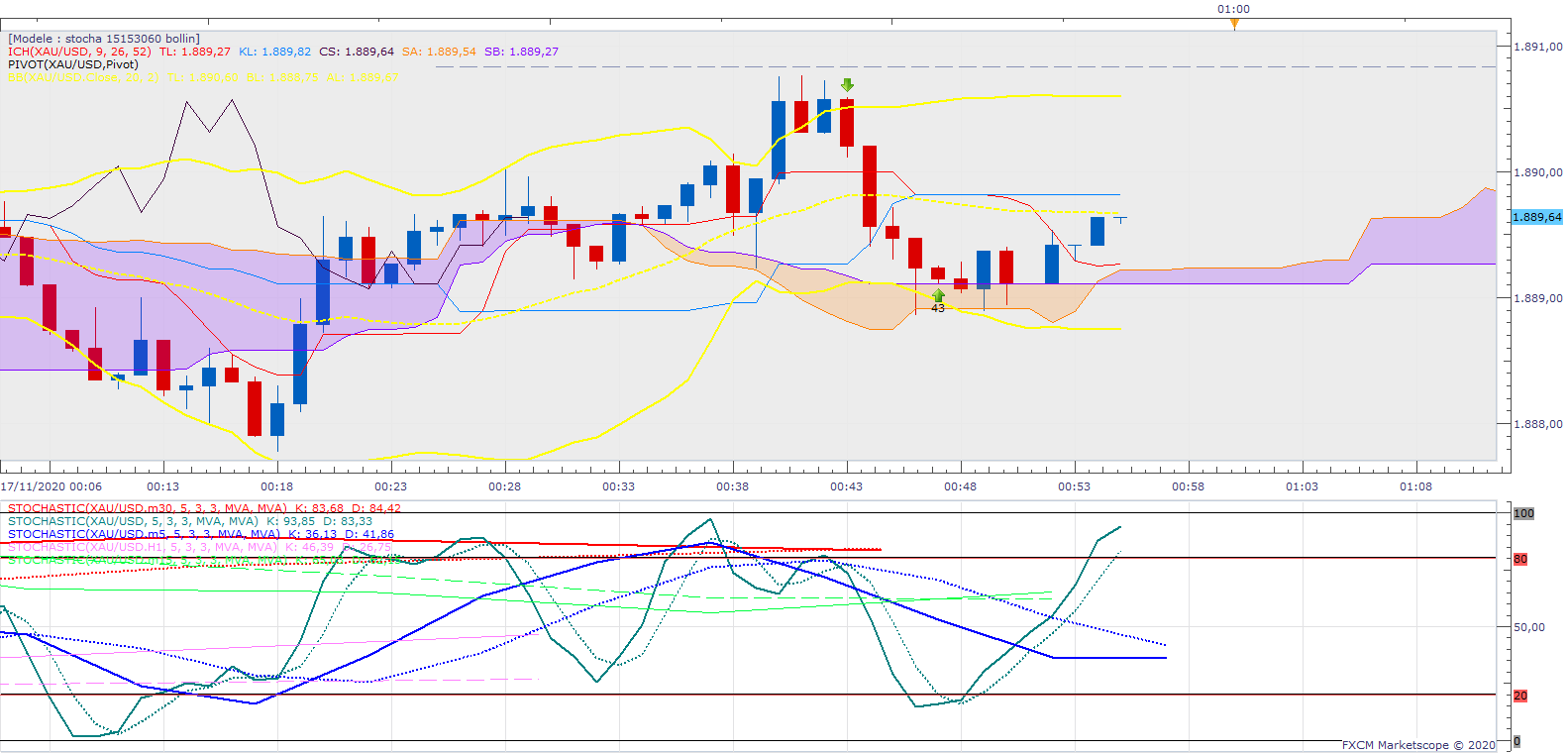The width and height of the screenshot is (1568, 753).
Task: Click the 00:33 time axis label
Action: coord(619,486)
